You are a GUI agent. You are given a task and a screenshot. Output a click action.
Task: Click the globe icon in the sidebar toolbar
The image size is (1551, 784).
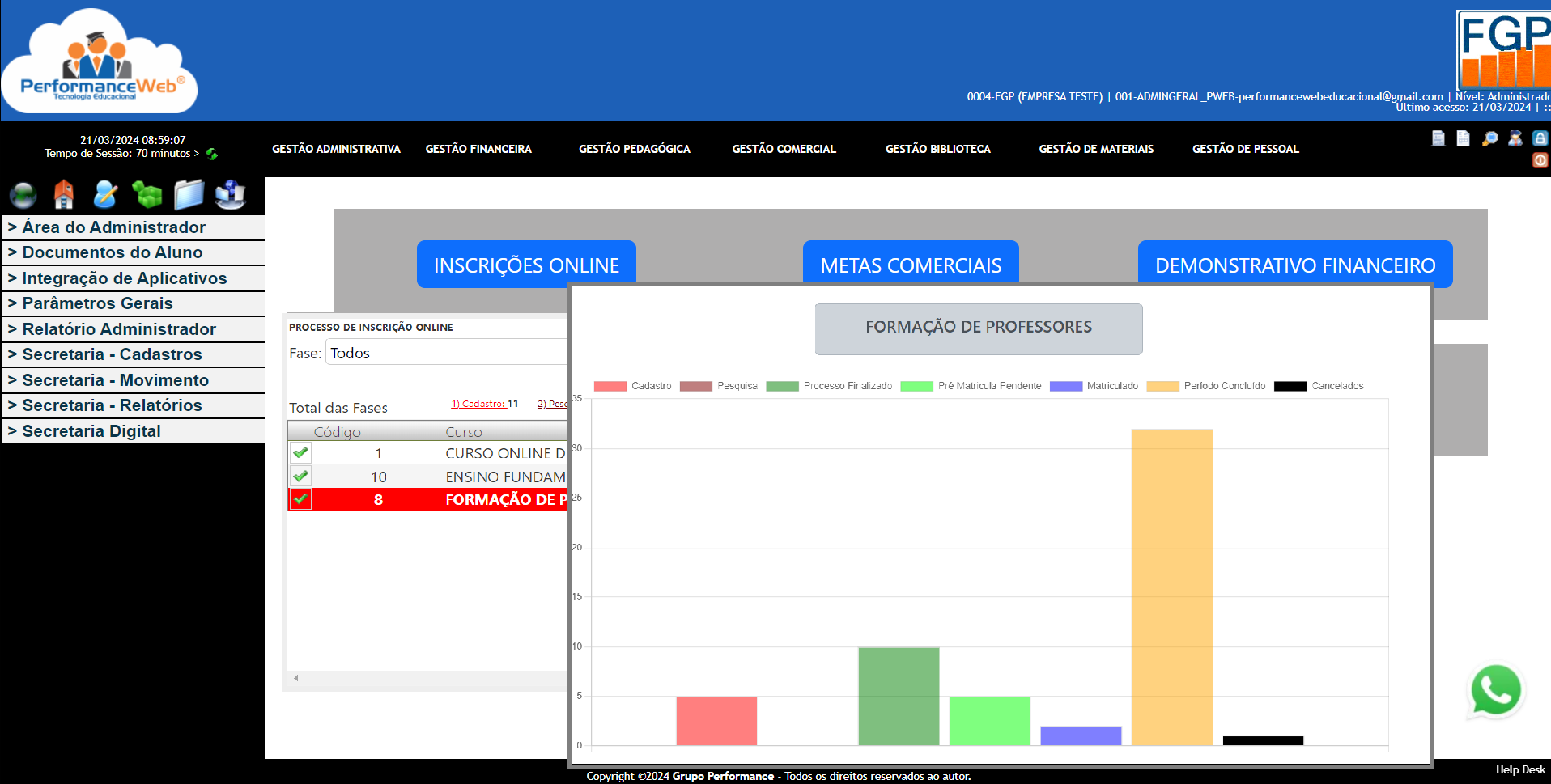pyautogui.click(x=23, y=194)
